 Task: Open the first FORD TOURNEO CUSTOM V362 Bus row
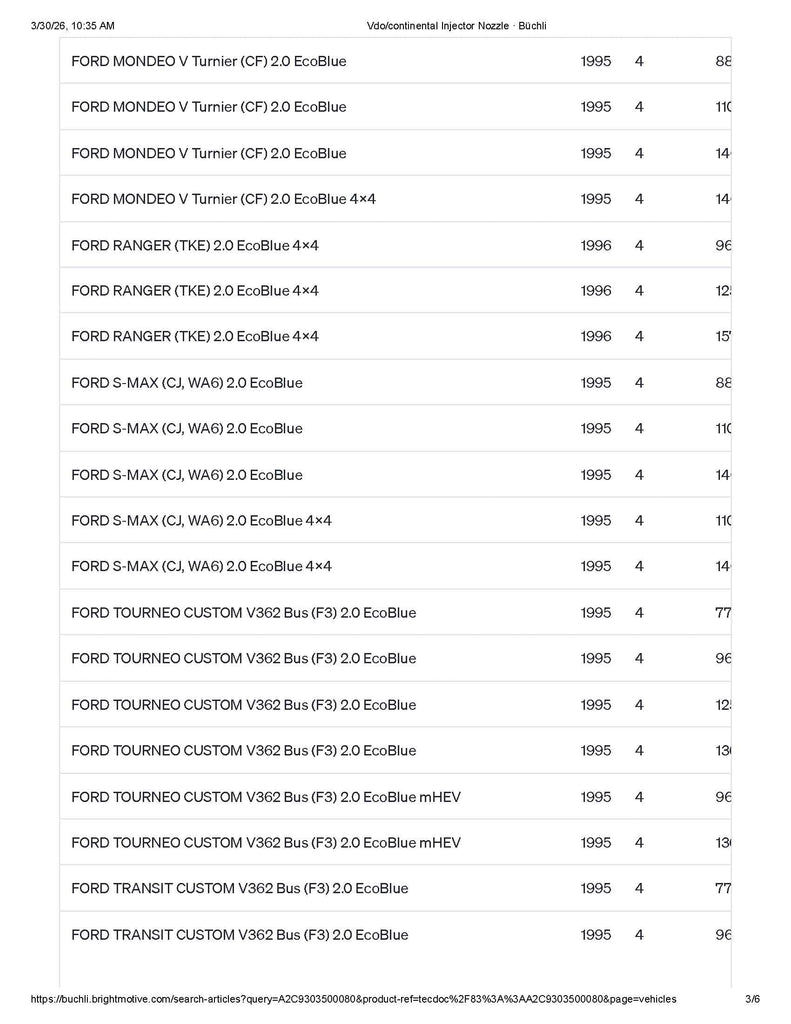click(x=395, y=613)
